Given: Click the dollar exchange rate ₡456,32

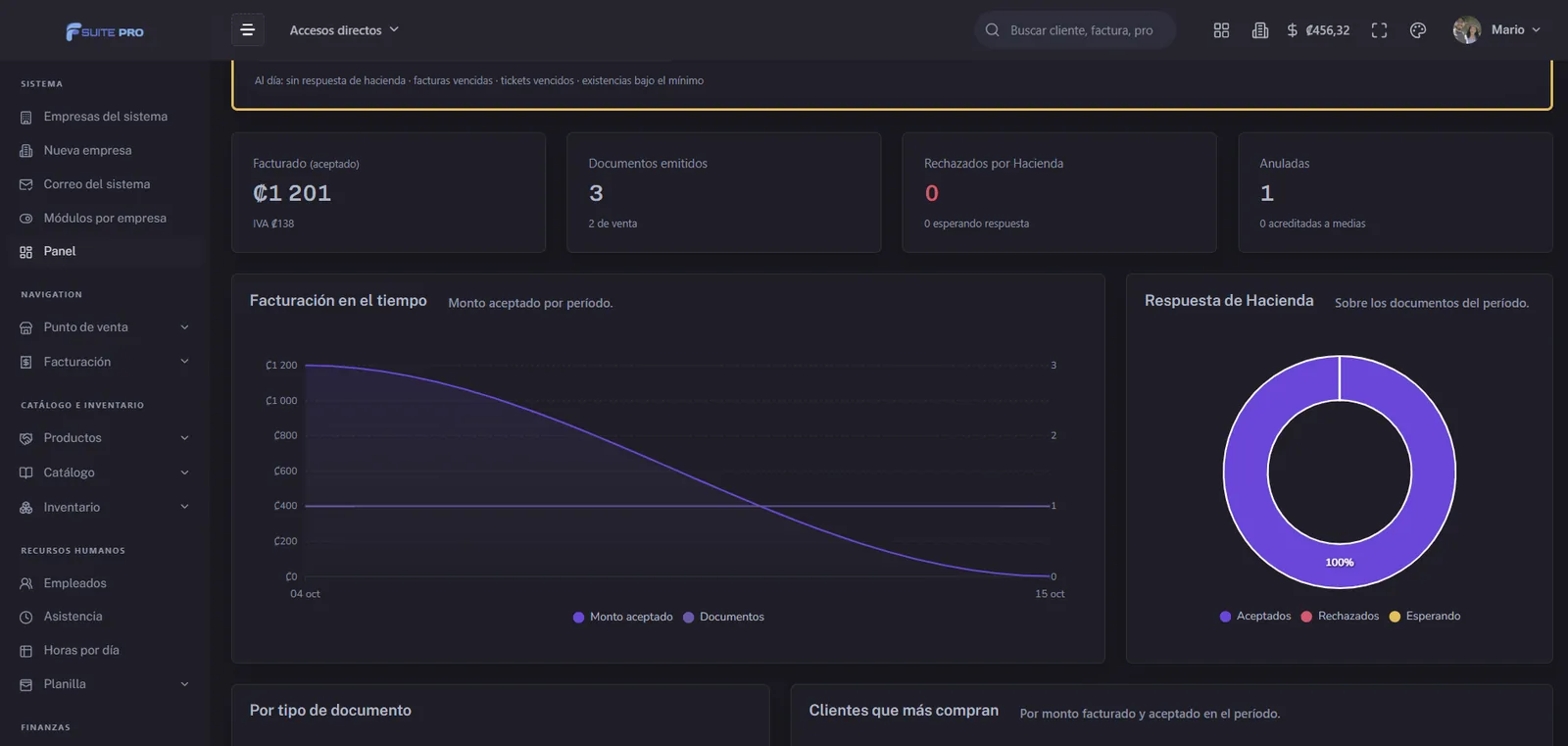Looking at the screenshot, I should pos(1318,30).
